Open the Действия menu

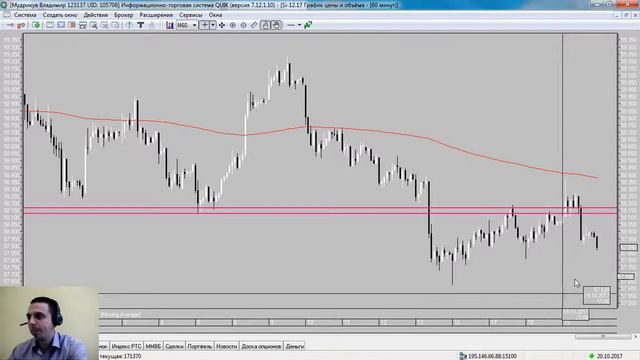click(x=96, y=15)
